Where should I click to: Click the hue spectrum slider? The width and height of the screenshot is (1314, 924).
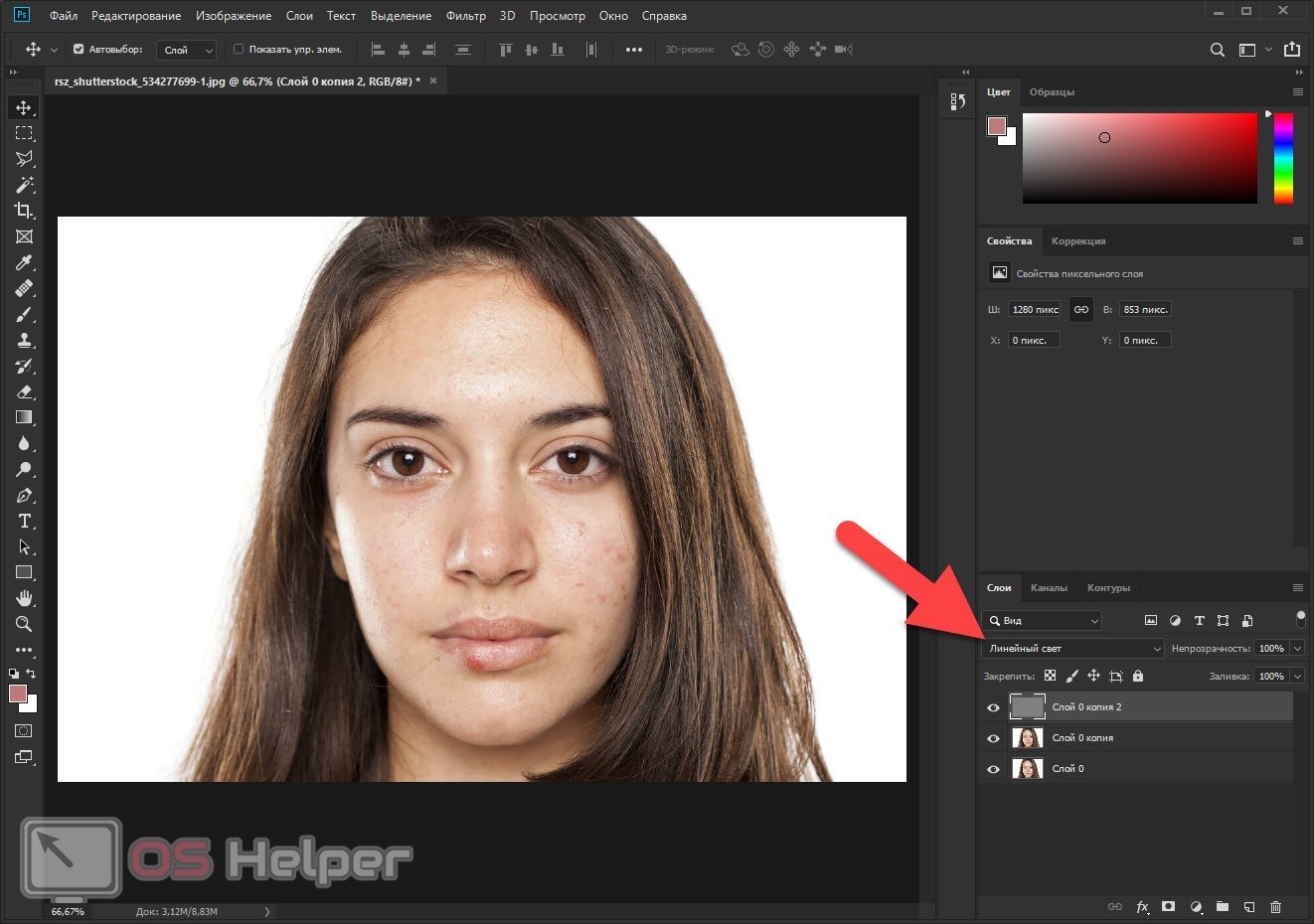[x=1283, y=158]
